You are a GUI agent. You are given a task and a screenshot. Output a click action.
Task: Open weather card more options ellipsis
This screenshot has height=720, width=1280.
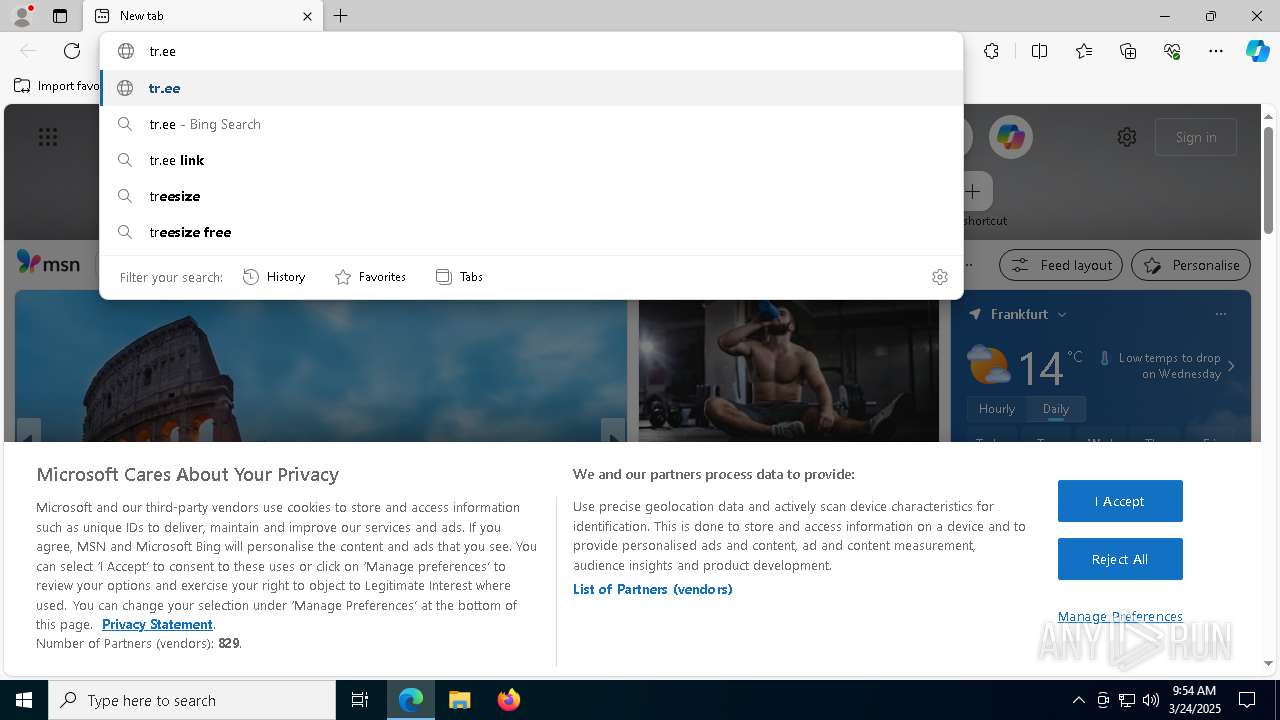click(1221, 314)
